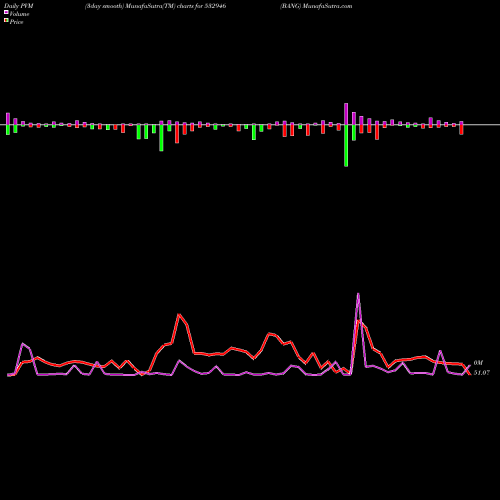
Task: Click the first red price line peak
Action: (179, 314)
